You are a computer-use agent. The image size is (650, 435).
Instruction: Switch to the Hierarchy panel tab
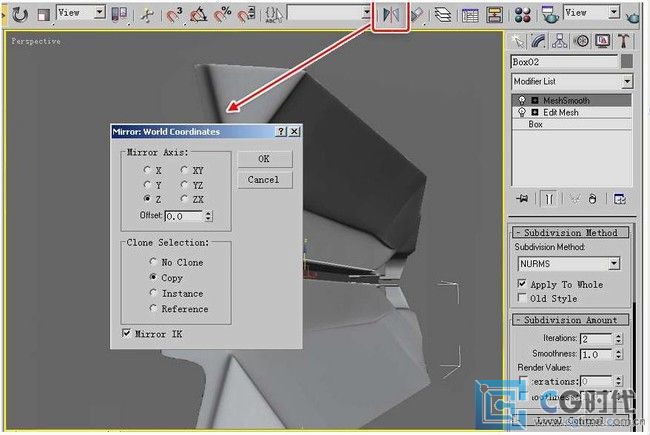[x=560, y=41]
